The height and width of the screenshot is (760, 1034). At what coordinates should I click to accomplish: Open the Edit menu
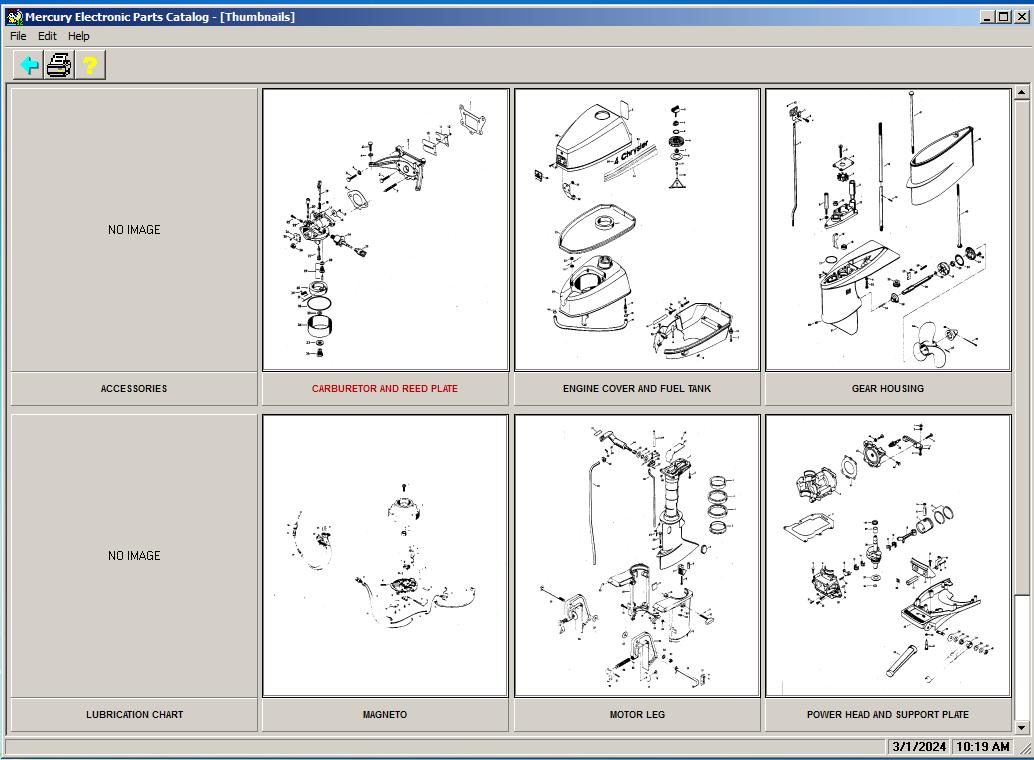(47, 36)
